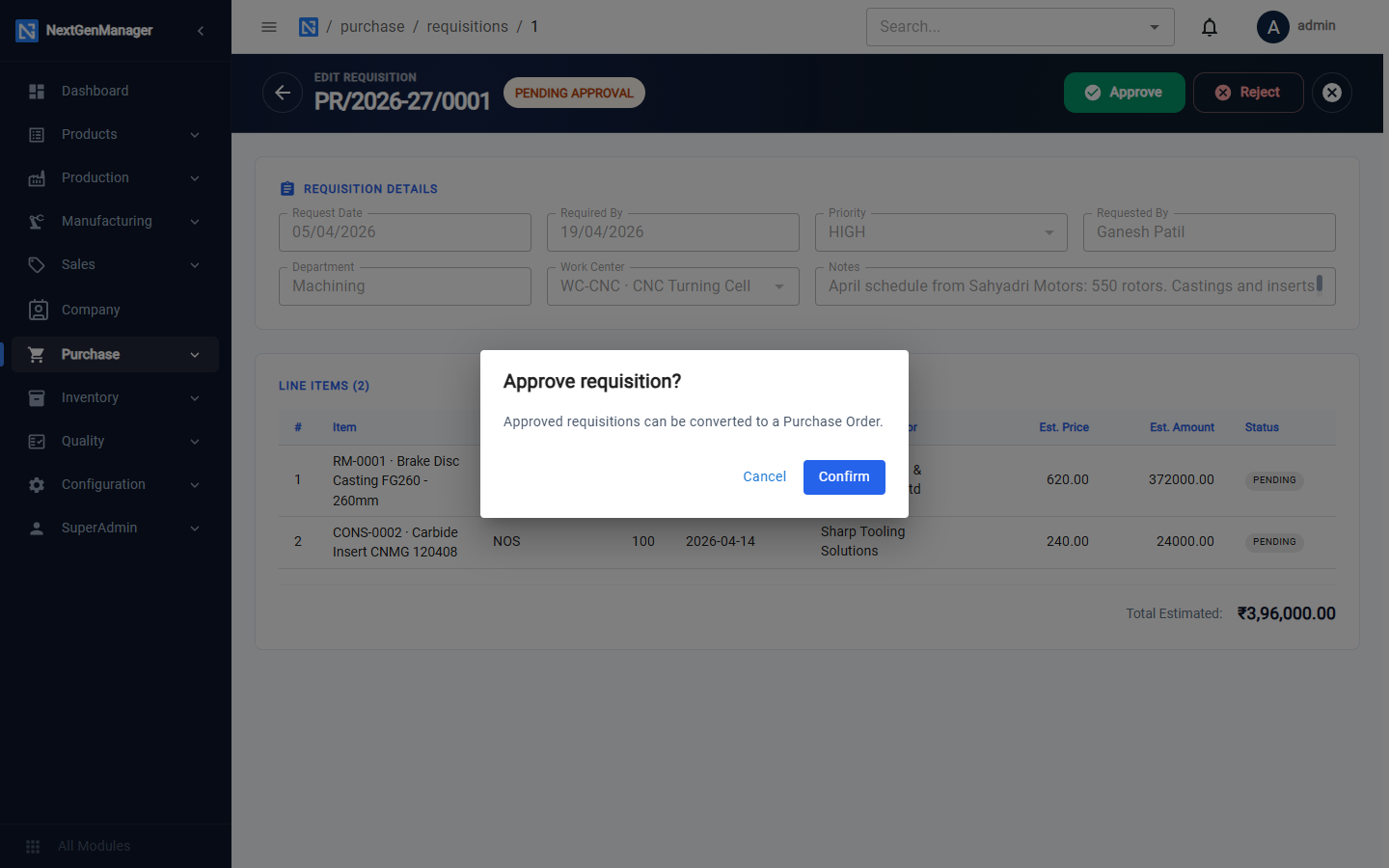Close the requisition editor with X icon
Viewport: 1389px width, 868px height.
(1332, 93)
